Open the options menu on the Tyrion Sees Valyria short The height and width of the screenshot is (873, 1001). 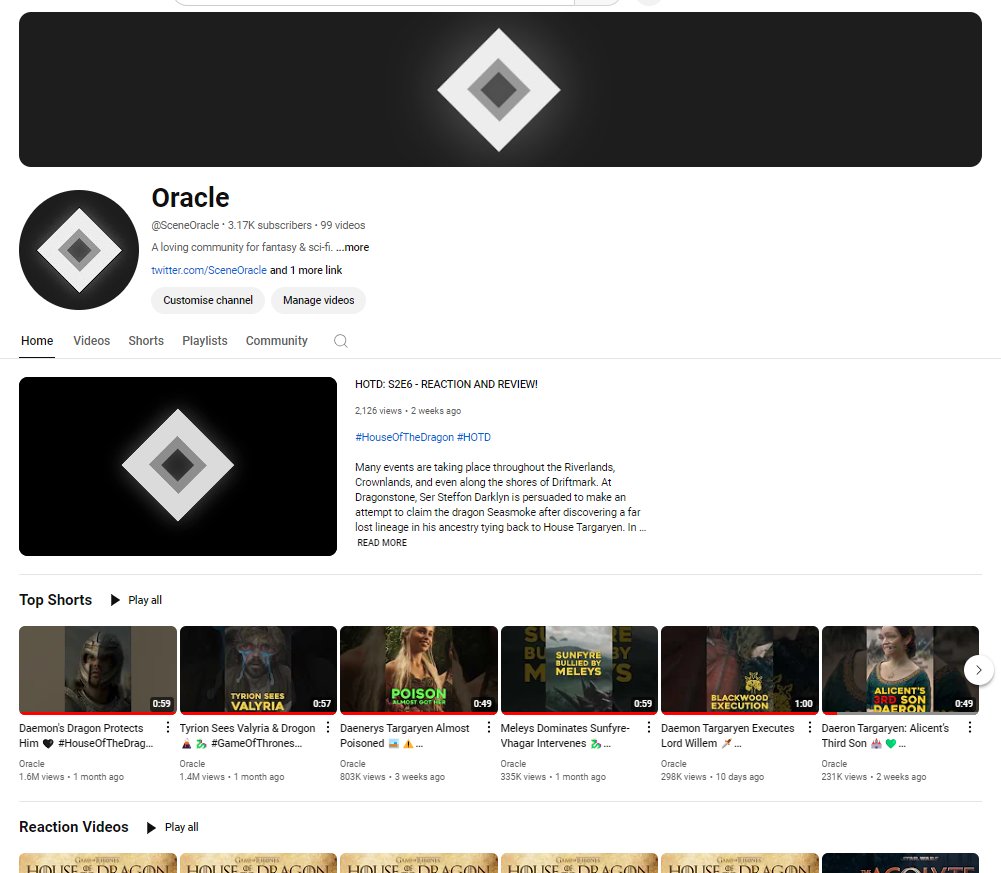[328, 727]
